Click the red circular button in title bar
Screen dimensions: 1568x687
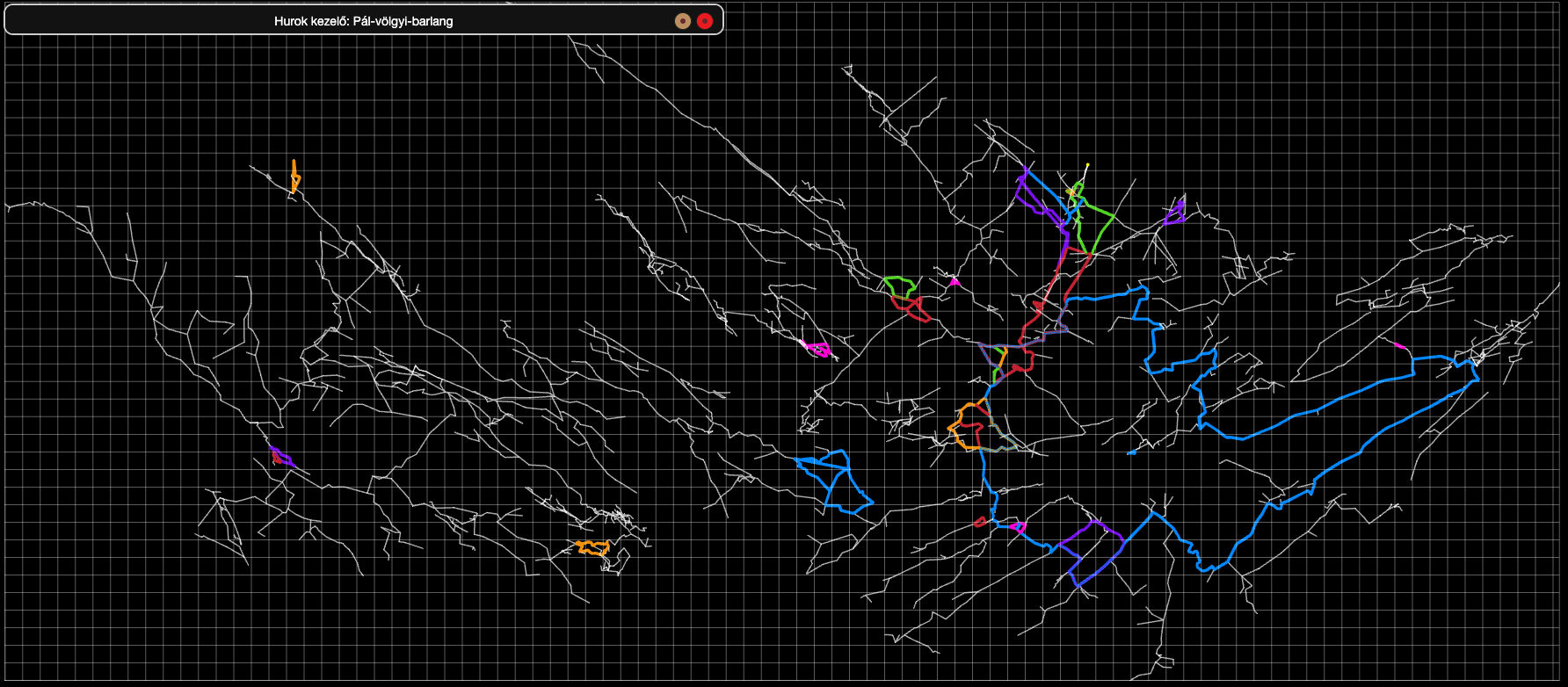[x=704, y=21]
